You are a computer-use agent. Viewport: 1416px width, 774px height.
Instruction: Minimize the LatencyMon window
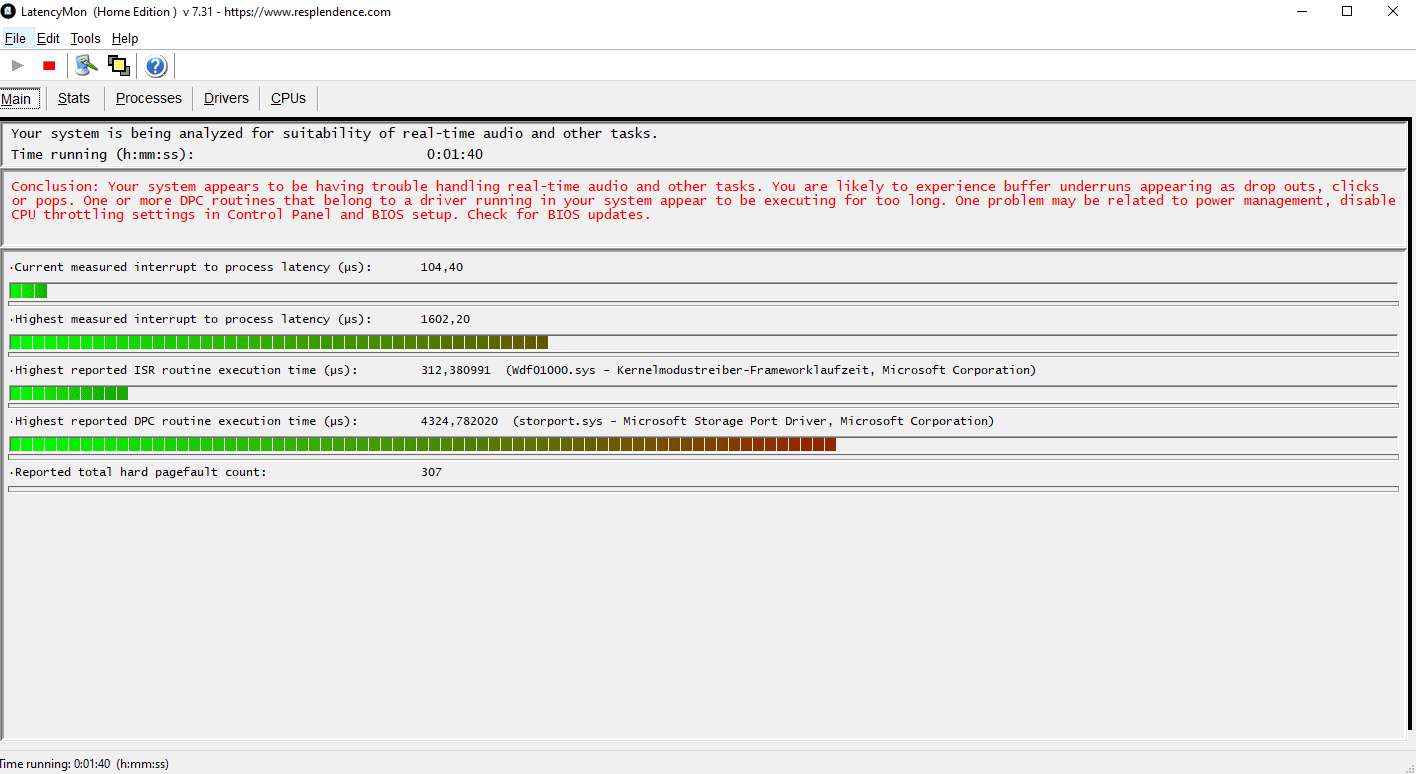[1301, 12]
